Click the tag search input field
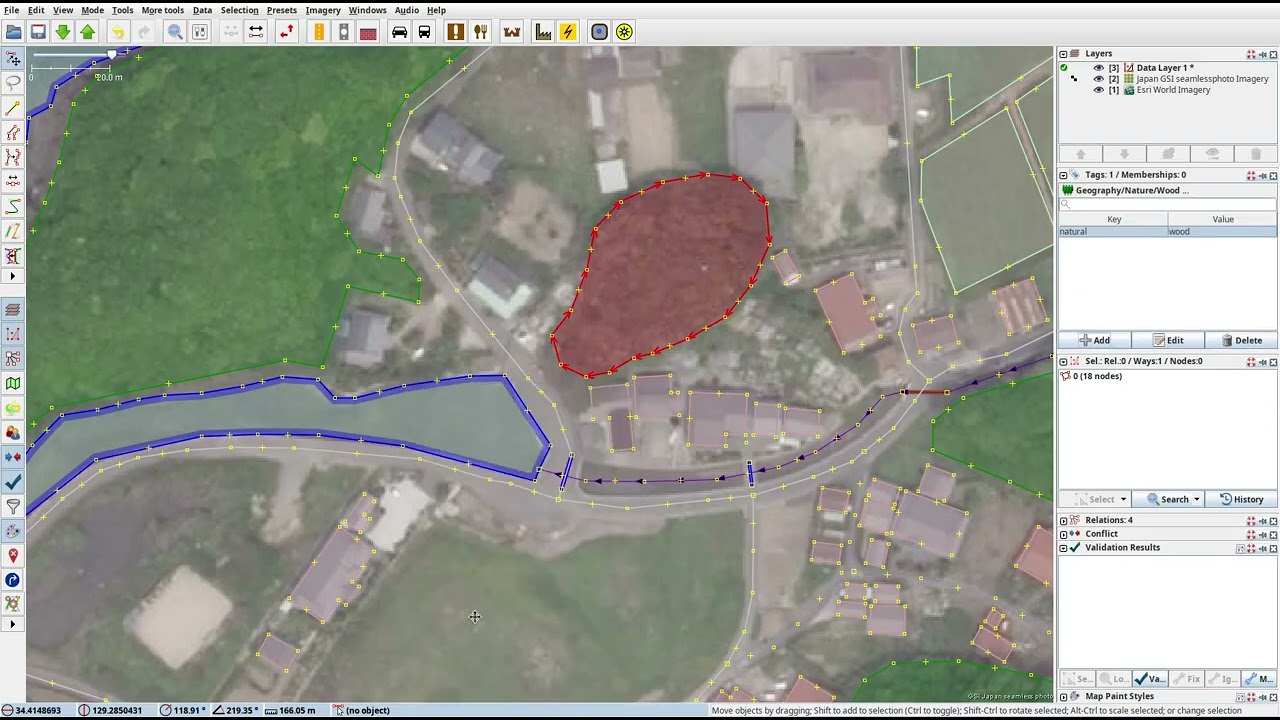 click(1168, 204)
